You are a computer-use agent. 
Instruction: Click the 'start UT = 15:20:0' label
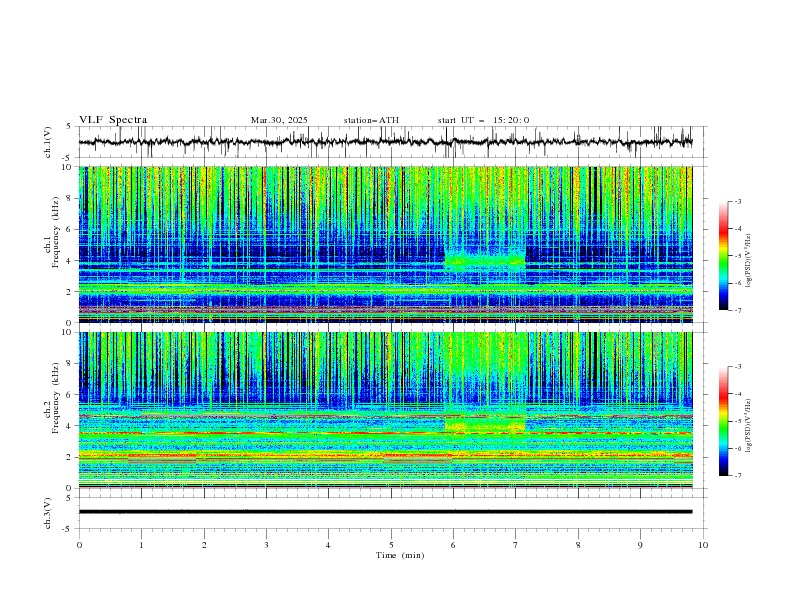[483, 120]
